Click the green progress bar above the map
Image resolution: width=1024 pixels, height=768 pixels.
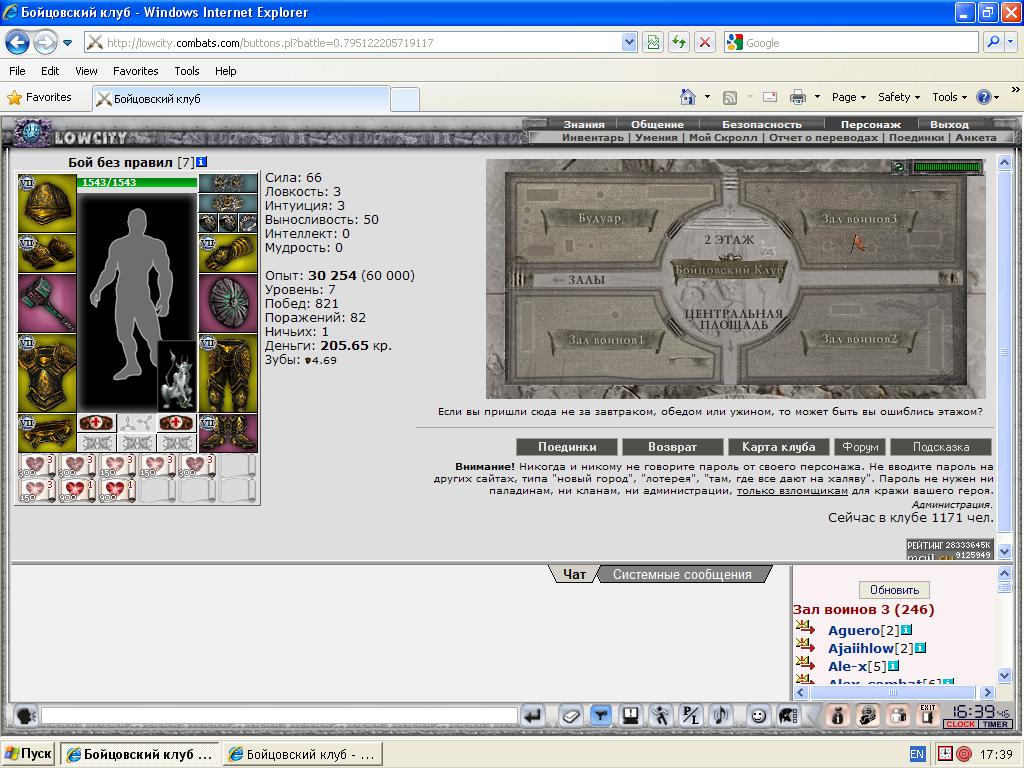click(x=947, y=167)
